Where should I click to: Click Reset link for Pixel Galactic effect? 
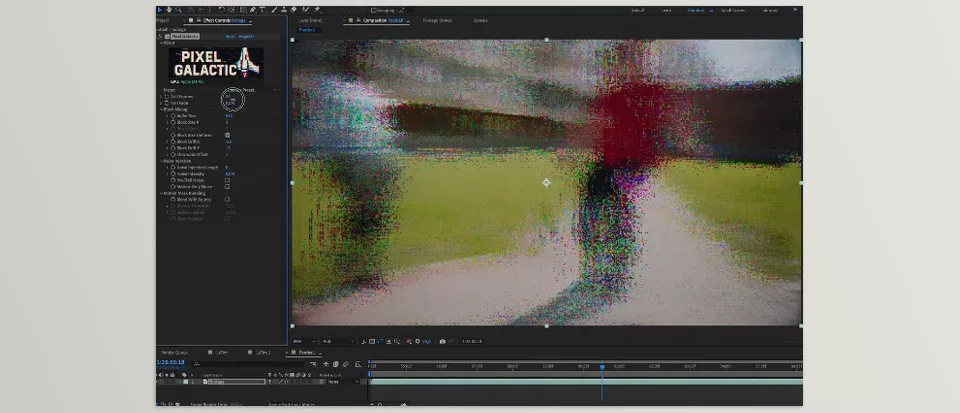pyautogui.click(x=230, y=36)
